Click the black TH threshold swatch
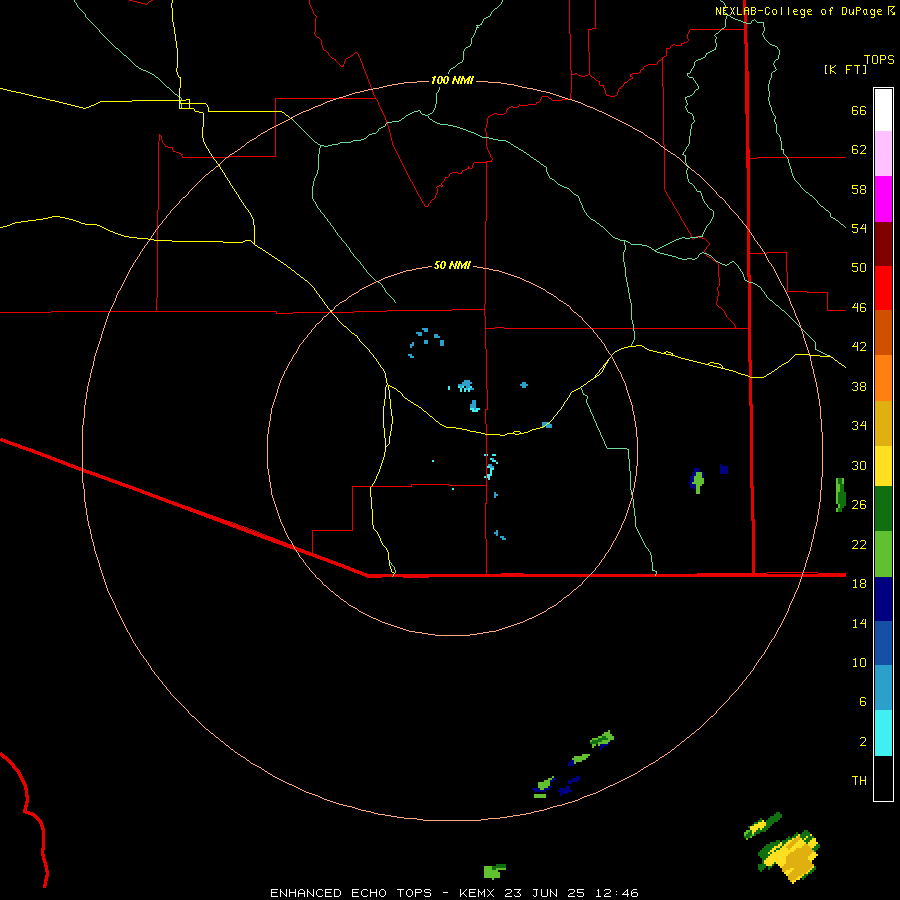Screen dimensions: 900x900 coord(883,778)
